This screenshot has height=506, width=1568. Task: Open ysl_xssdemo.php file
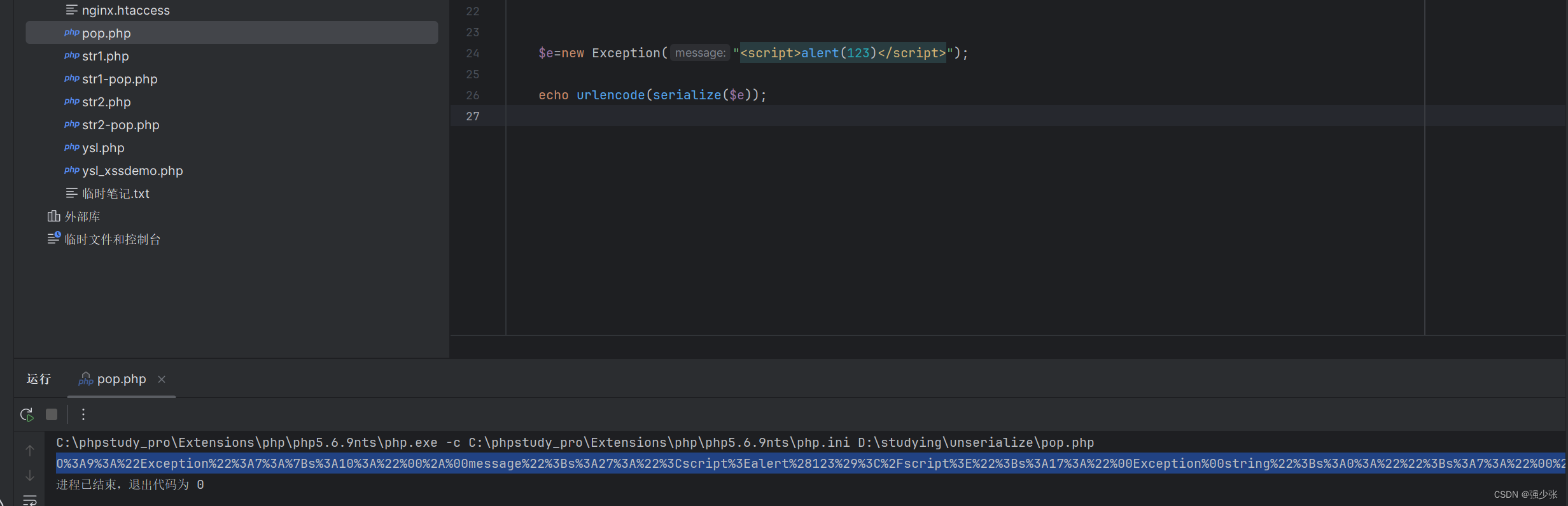(x=132, y=171)
